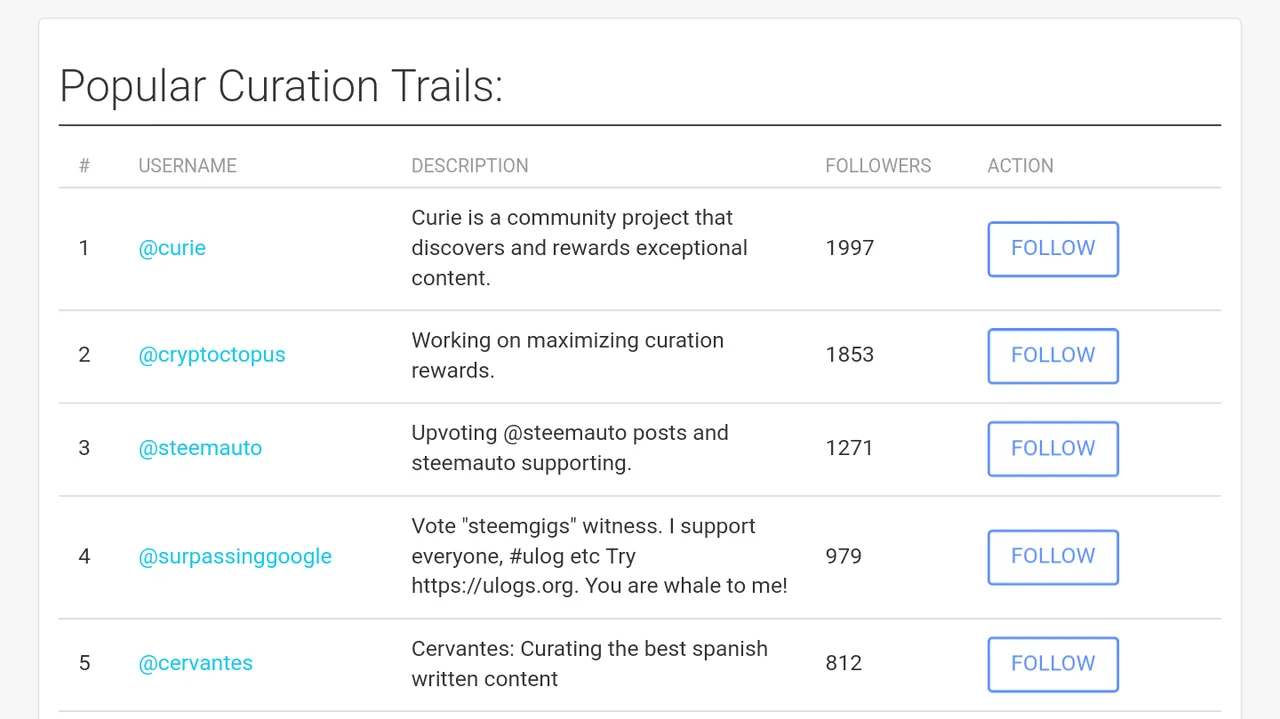Click the DESCRIPTION column header
Image resolution: width=1280 pixels, height=719 pixels.
[x=470, y=166]
